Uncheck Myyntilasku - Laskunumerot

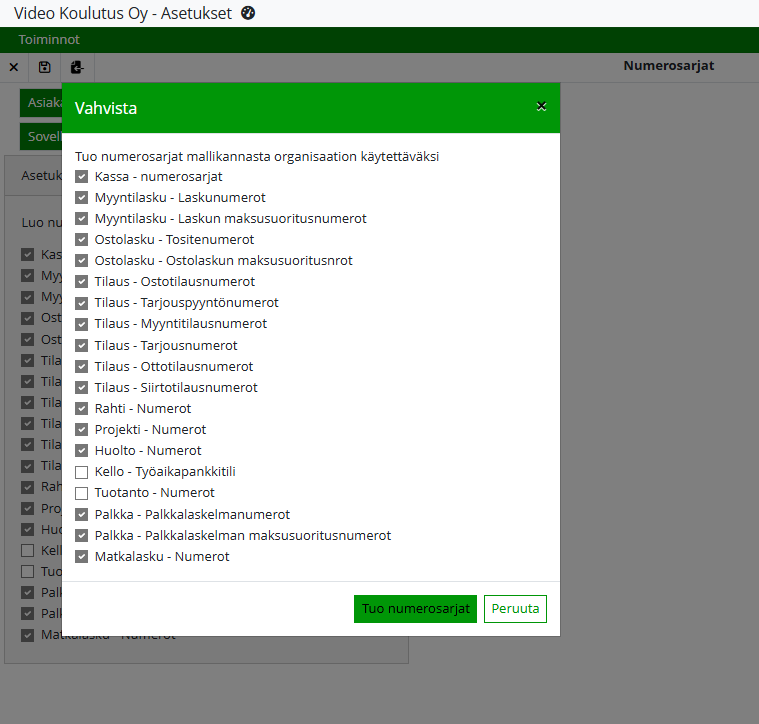[x=82, y=198]
